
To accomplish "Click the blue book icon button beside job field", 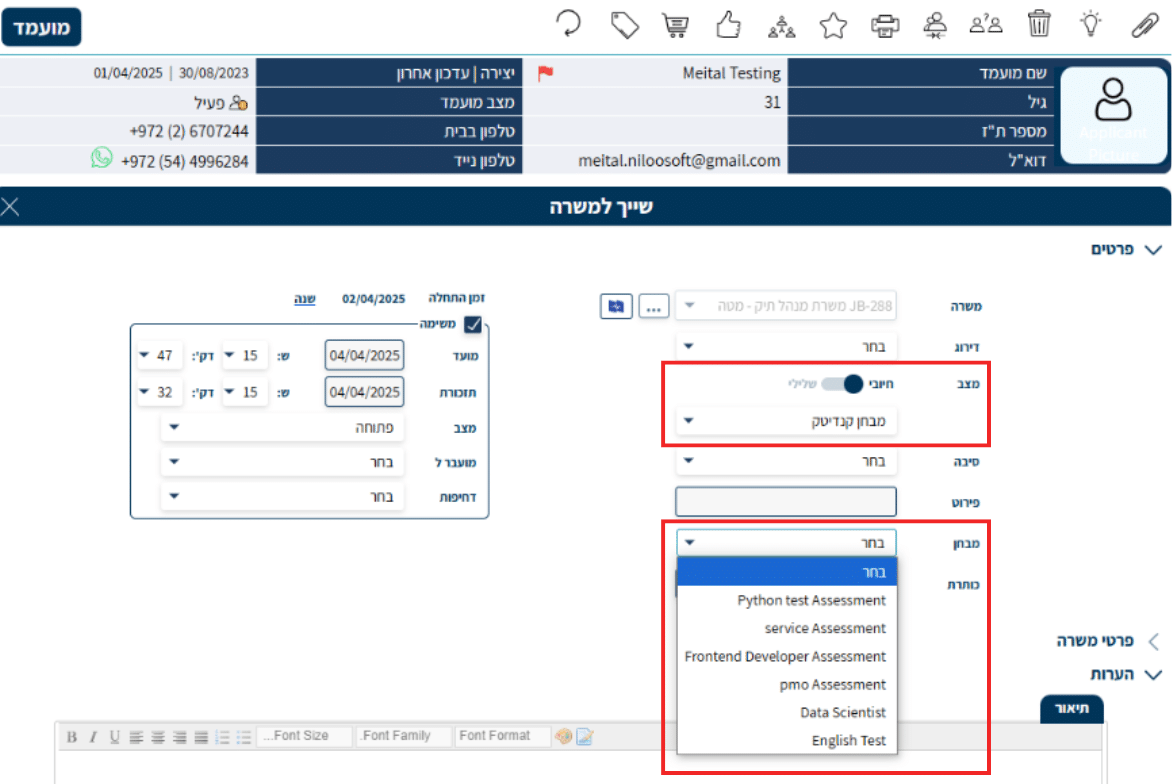I will click(x=616, y=306).
